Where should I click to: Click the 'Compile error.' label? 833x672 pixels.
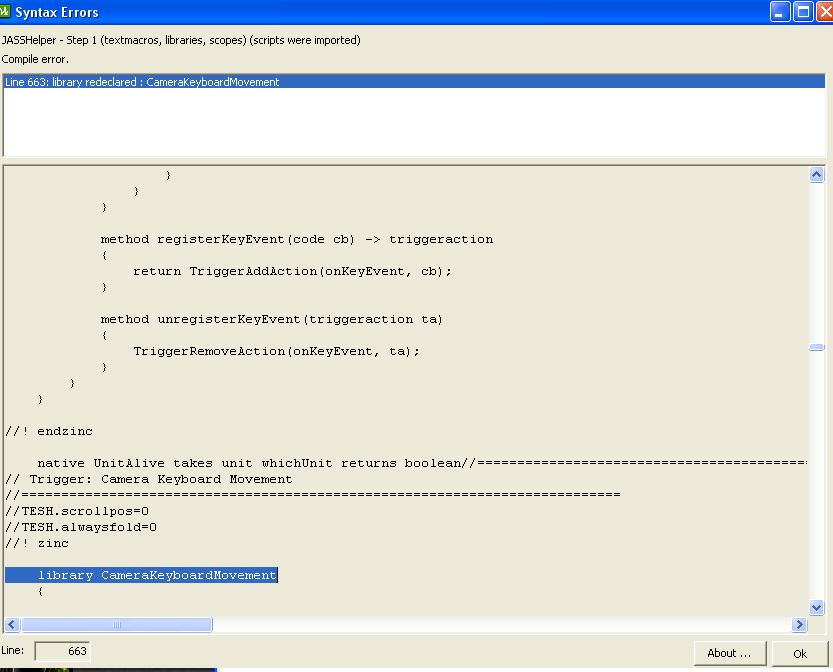point(35,59)
